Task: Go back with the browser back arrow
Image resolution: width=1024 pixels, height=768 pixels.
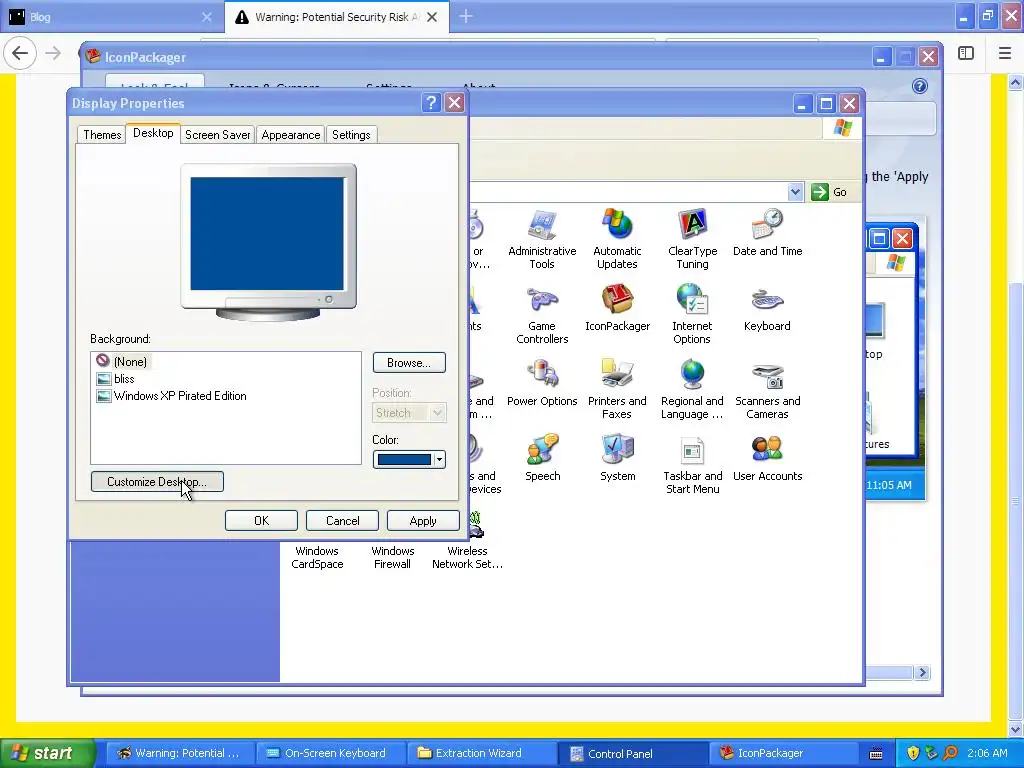Action: point(20,53)
